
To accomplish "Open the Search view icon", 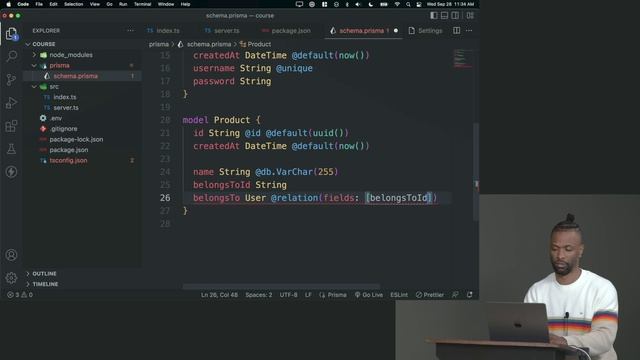I will (x=11, y=56).
